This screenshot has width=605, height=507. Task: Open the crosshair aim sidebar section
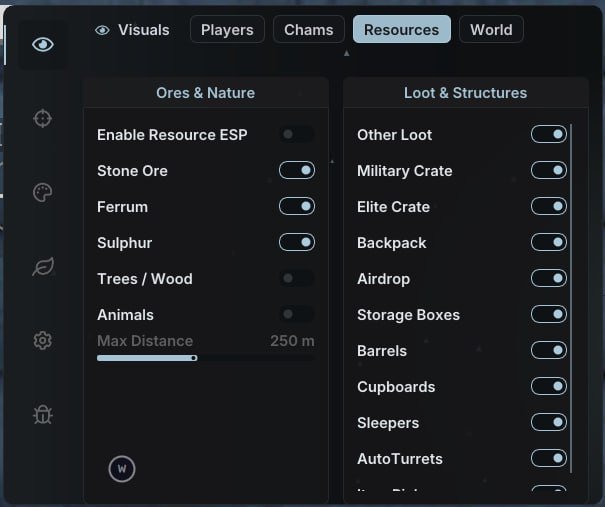click(42, 118)
